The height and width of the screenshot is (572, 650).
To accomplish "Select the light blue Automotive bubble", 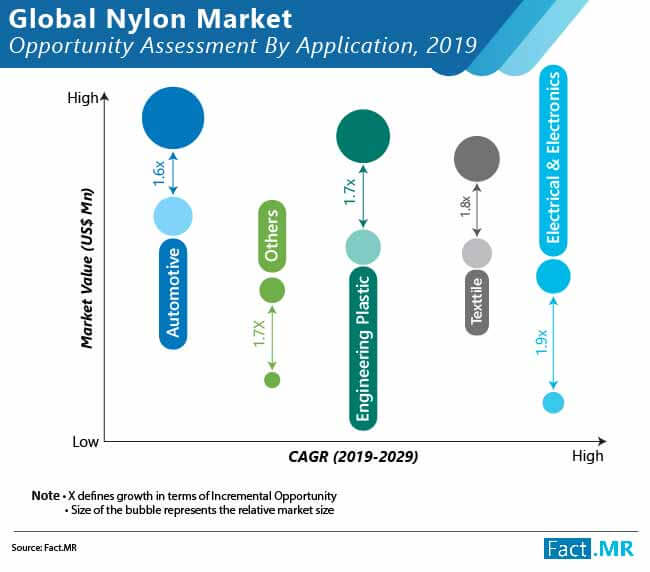I will [173, 214].
